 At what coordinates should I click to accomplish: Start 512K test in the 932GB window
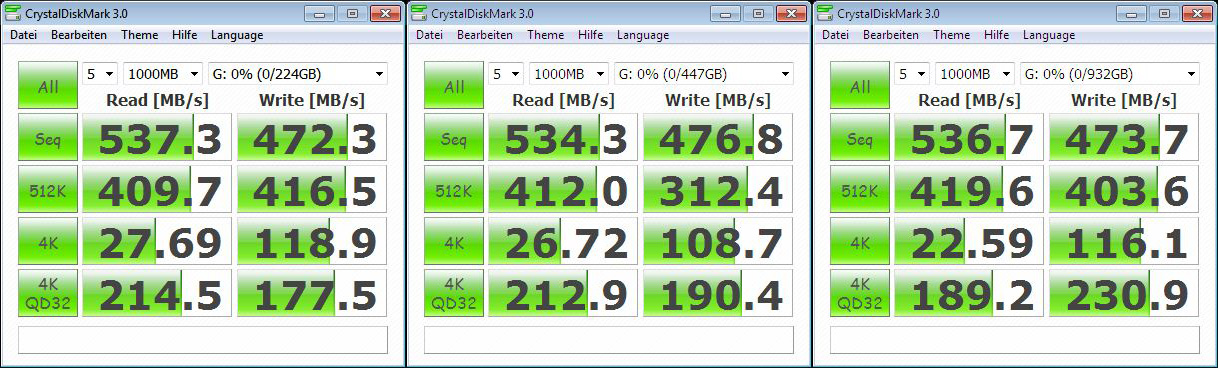(860, 190)
